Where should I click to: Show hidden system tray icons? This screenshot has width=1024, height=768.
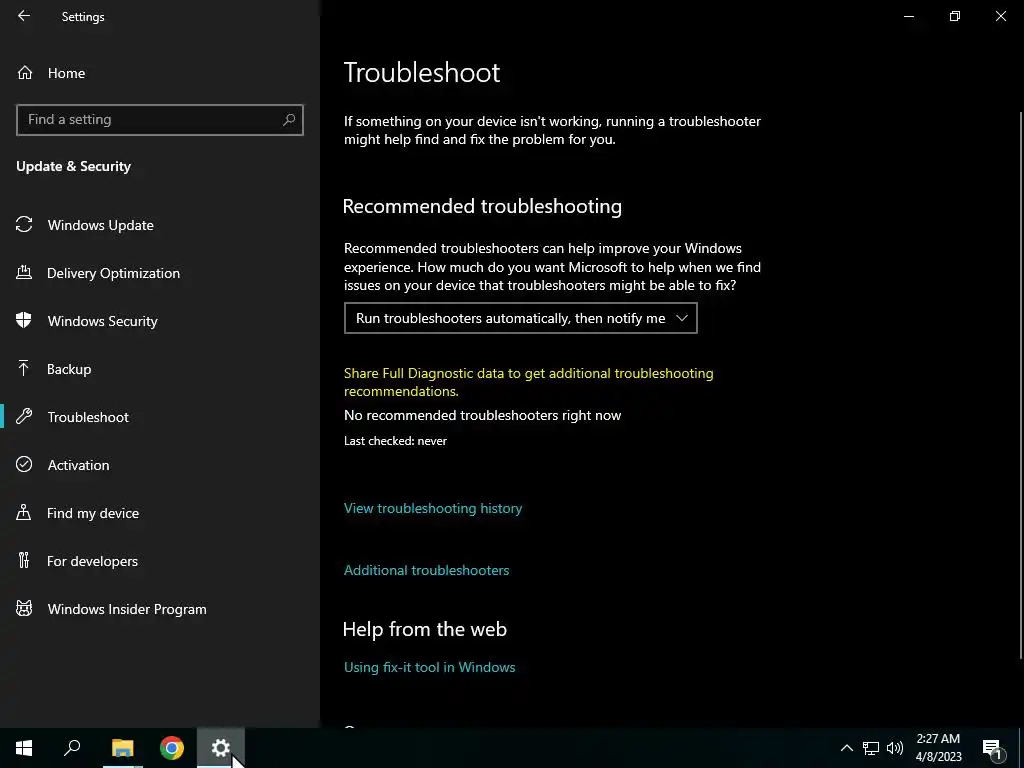(x=846, y=748)
